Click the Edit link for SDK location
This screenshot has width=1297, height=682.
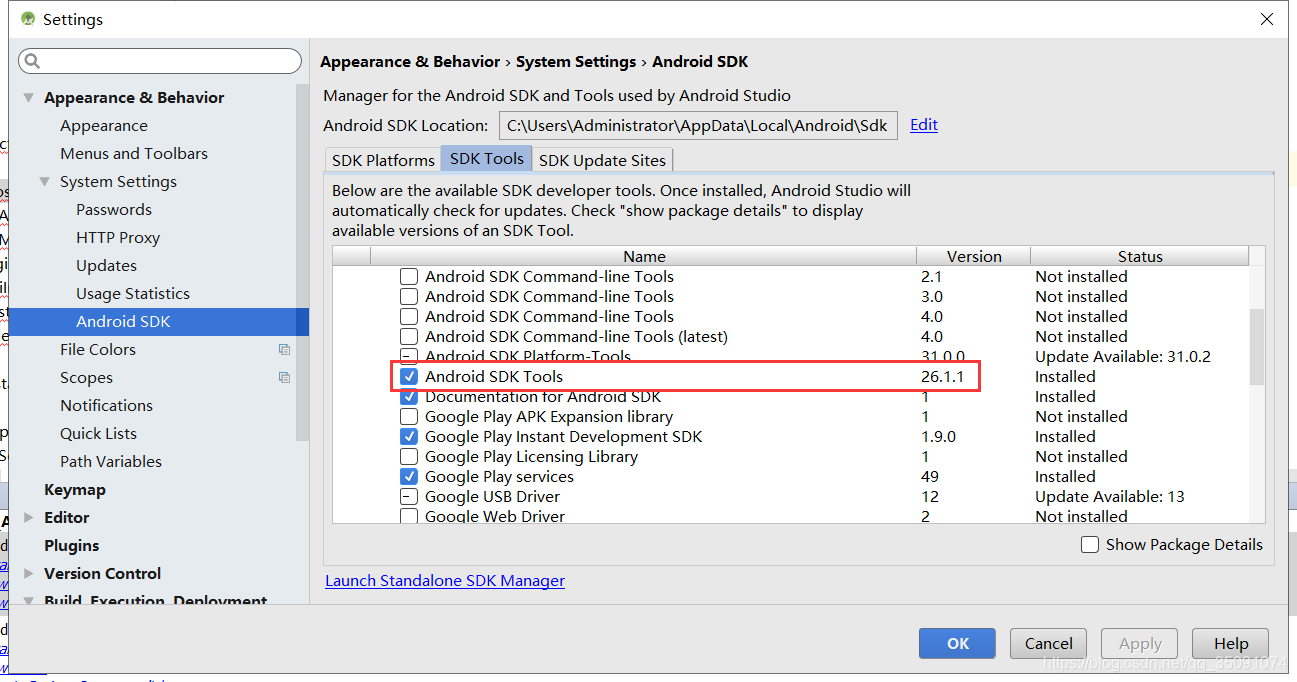[924, 124]
